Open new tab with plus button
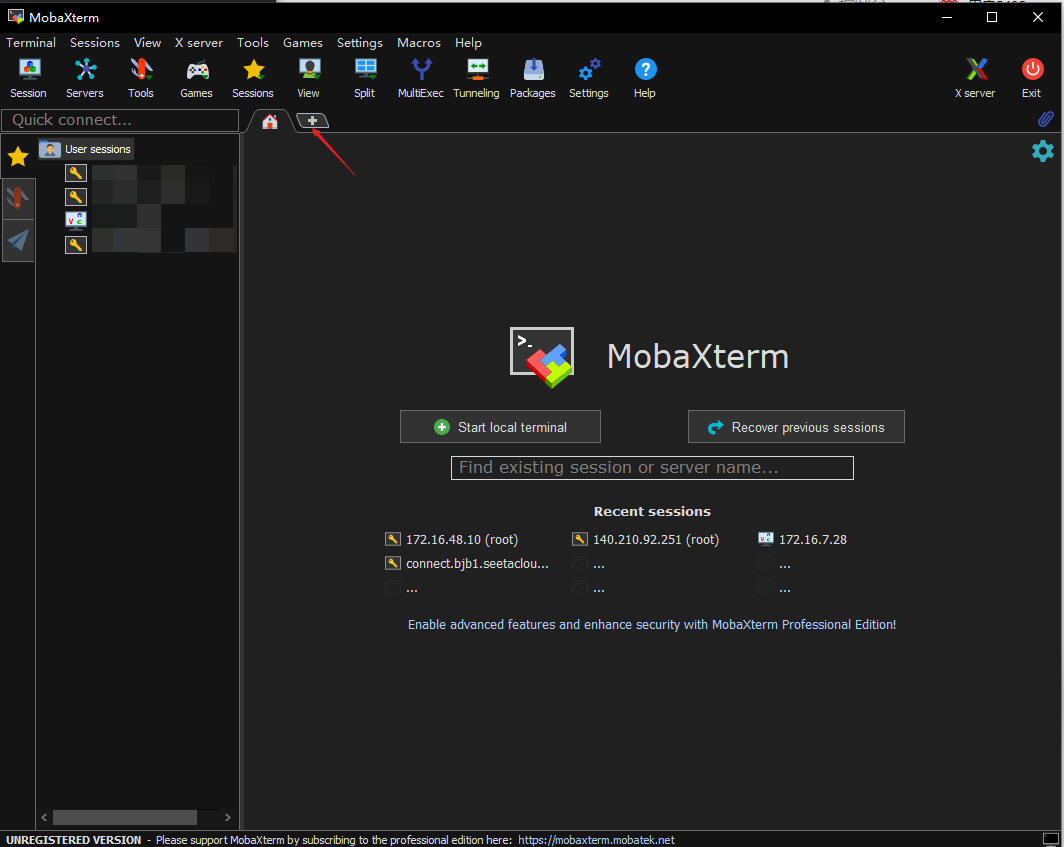 tap(313, 121)
